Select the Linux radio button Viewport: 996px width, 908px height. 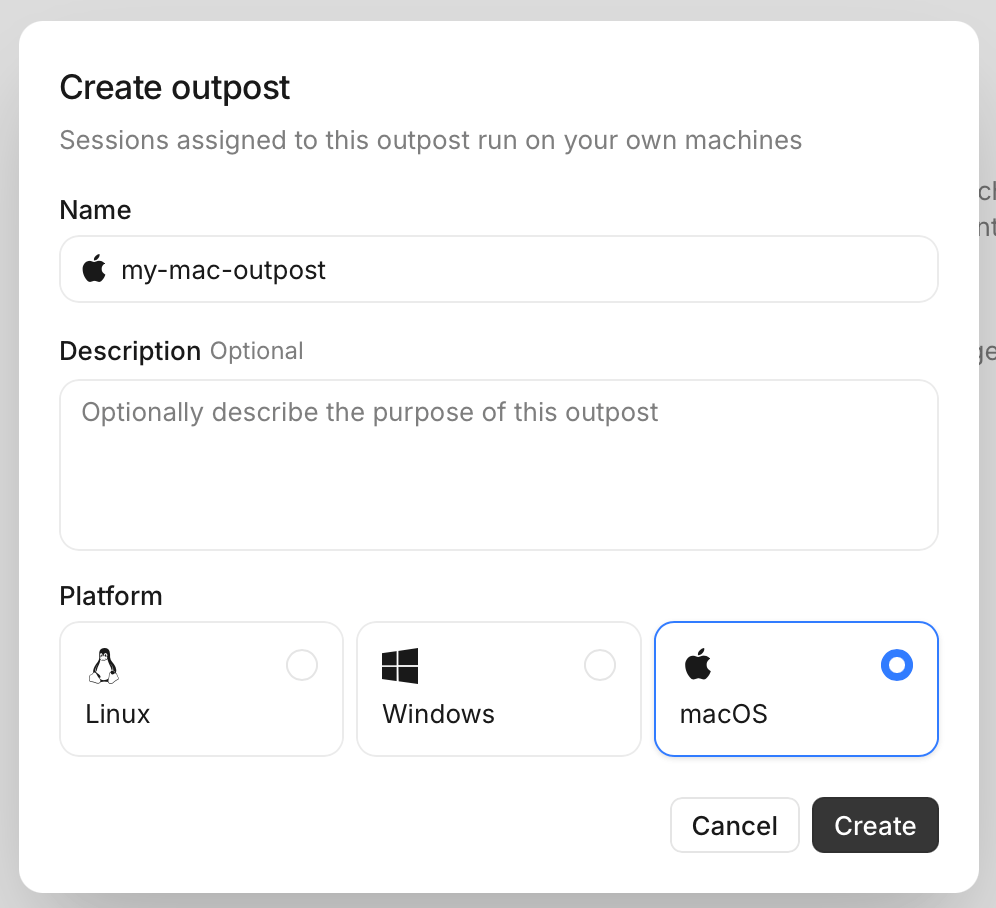coord(302,665)
